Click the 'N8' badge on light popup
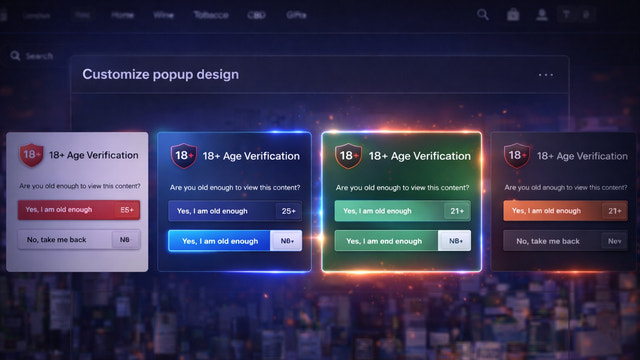The width and height of the screenshot is (640, 360). [125, 240]
